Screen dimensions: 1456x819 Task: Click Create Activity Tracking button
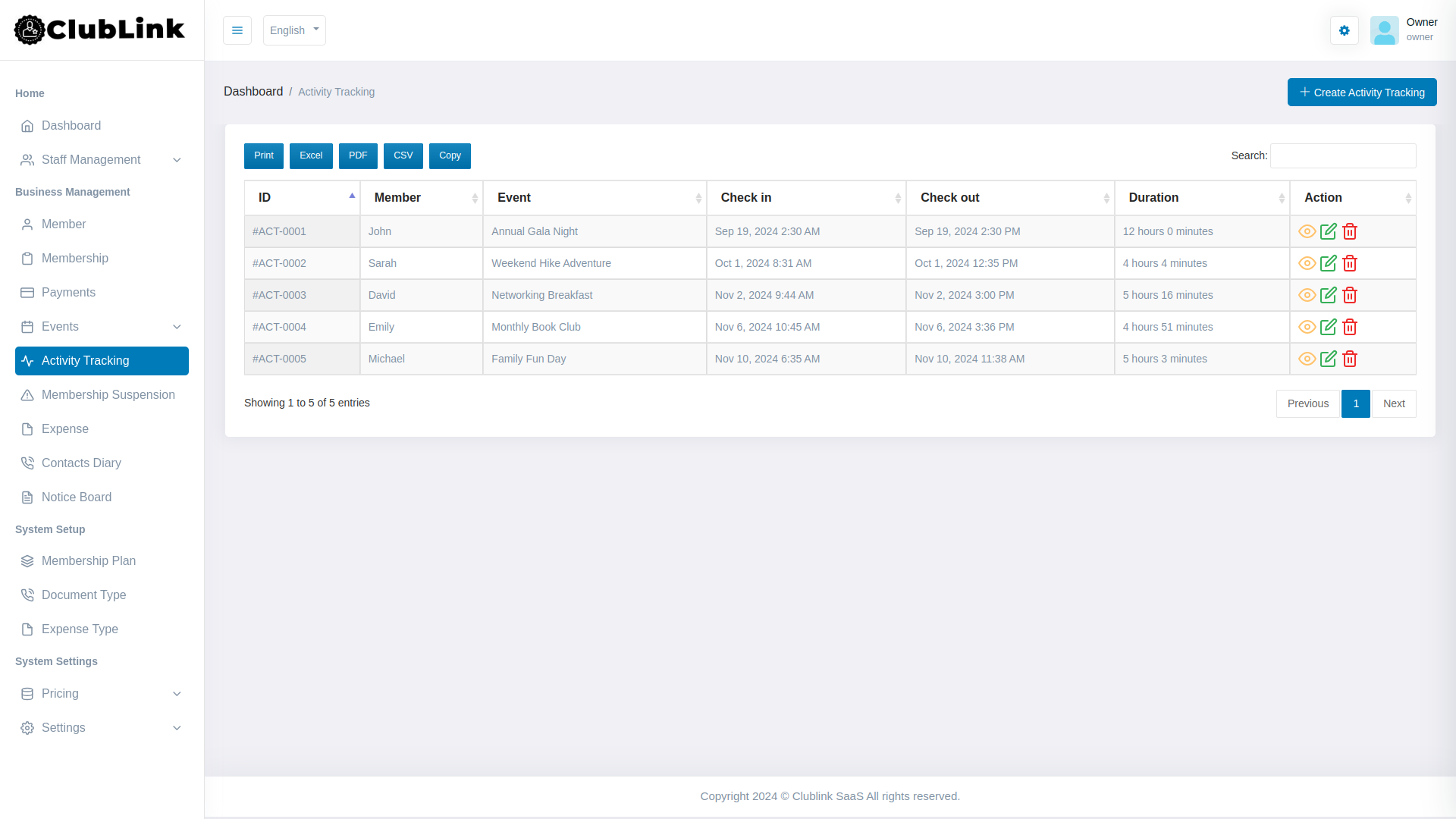click(x=1361, y=93)
